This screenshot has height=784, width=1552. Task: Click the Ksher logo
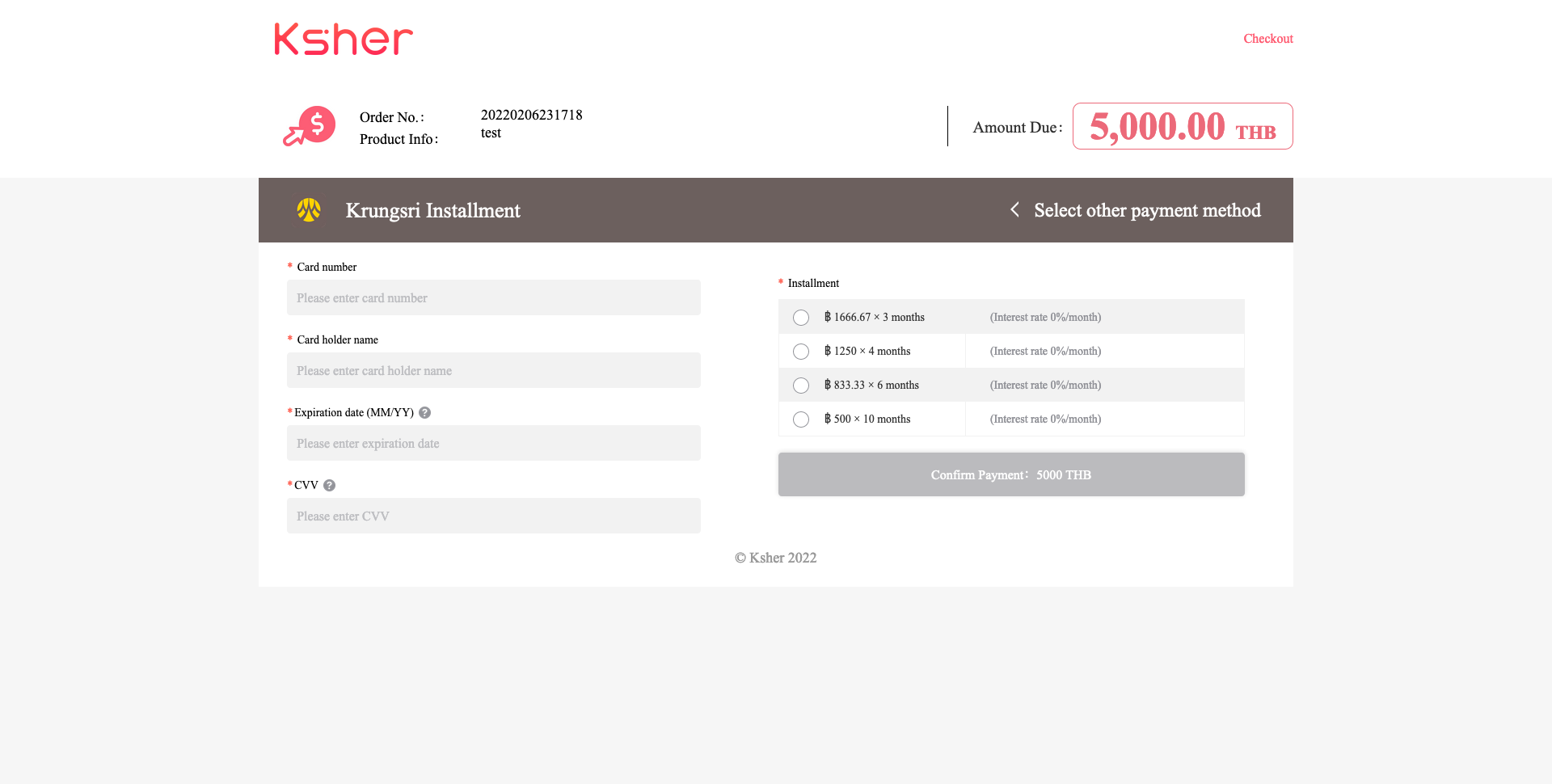[344, 39]
